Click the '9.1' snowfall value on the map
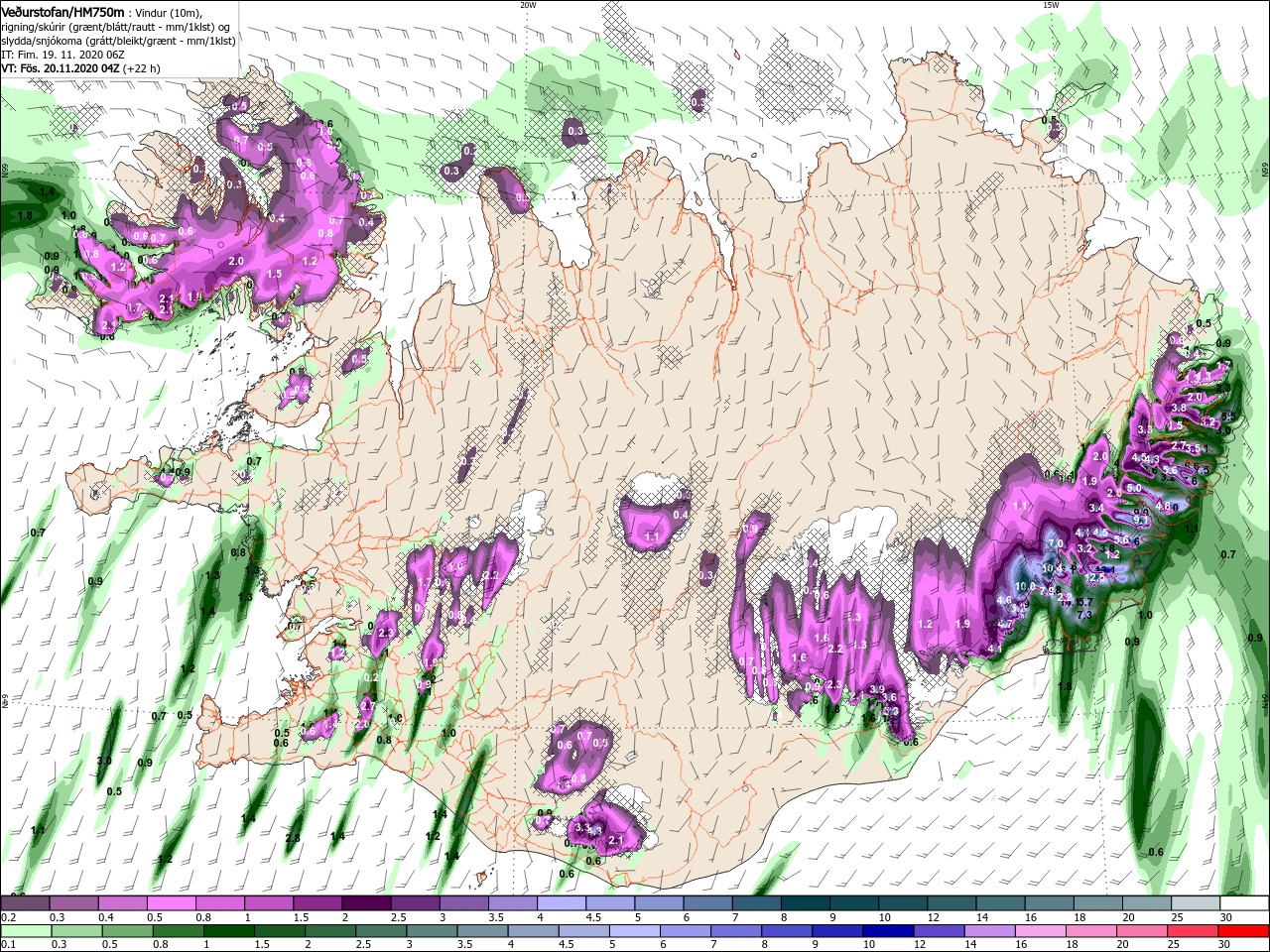 click(x=1141, y=520)
